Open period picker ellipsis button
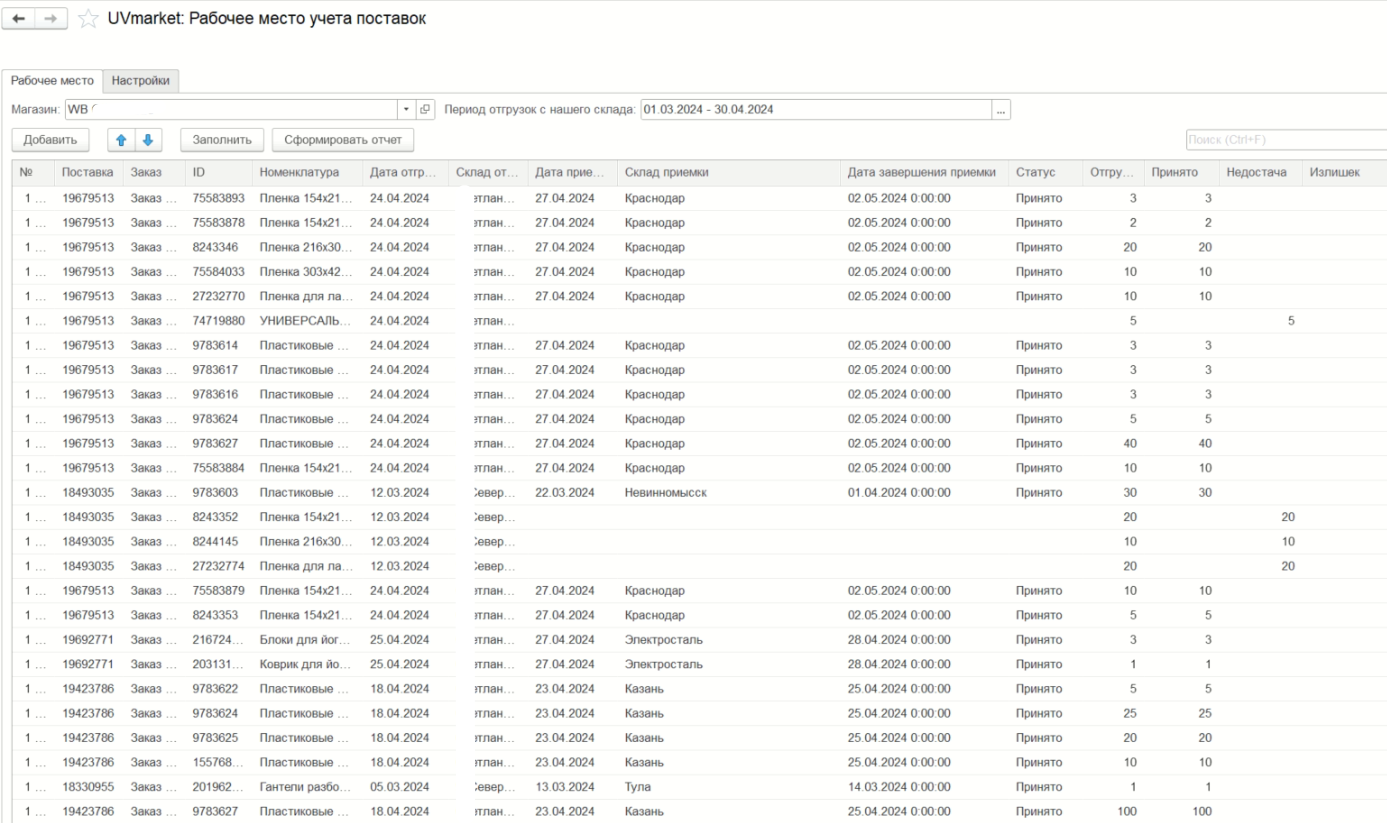Viewport: 1387px width, 823px height. pyautogui.click(x=1002, y=108)
